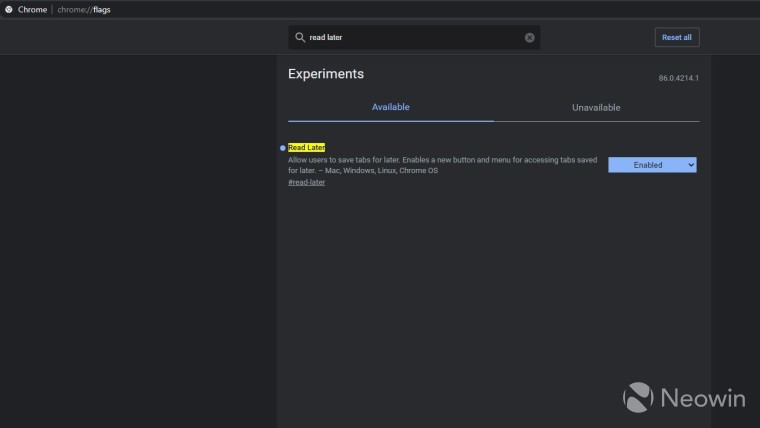Click the Neowin text watermark
The height and width of the screenshot is (428, 760).
[702, 398]
